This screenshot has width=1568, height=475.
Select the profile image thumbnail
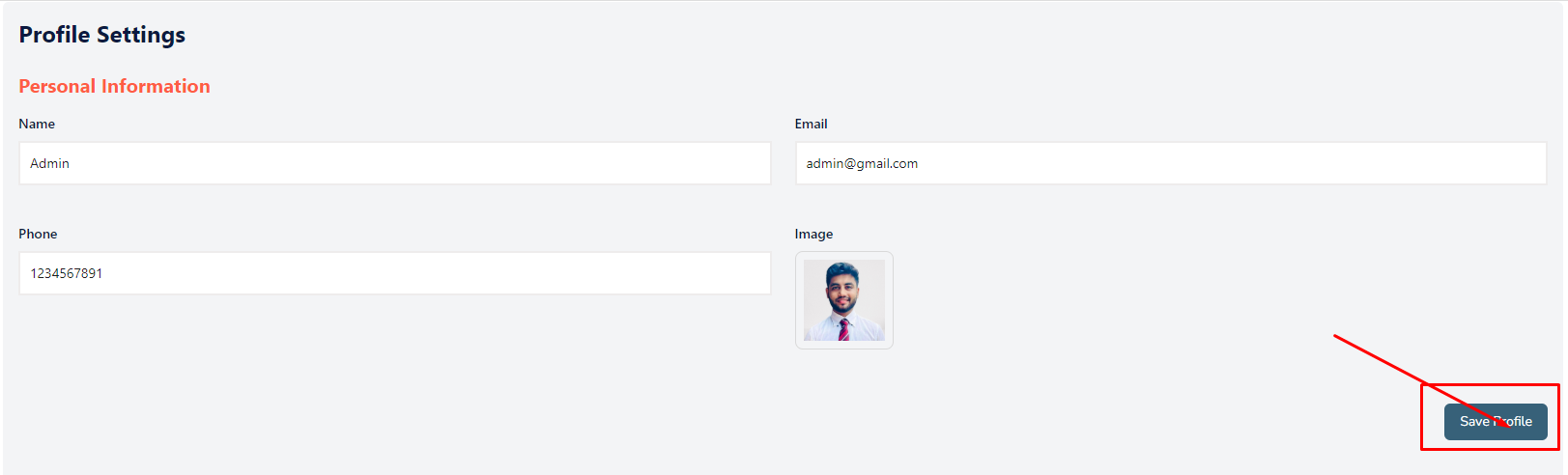click(x=844, y=300)
